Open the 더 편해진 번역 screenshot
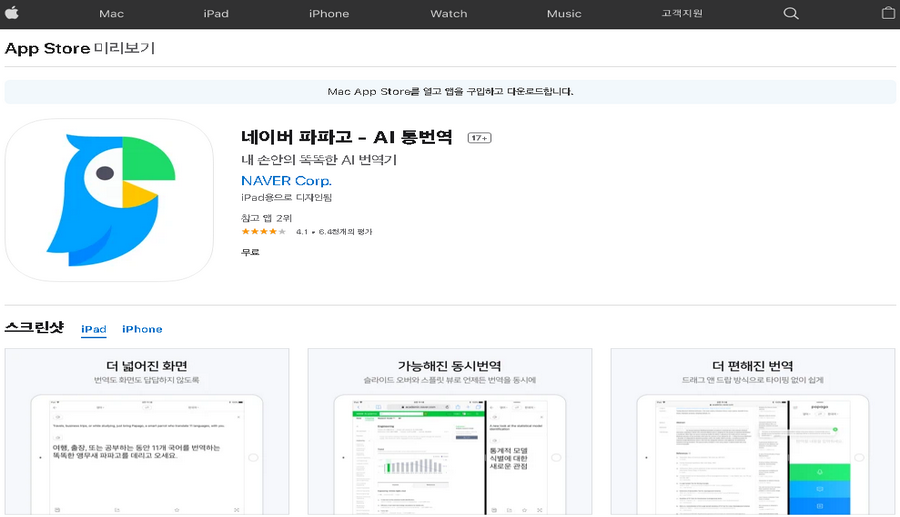This screenshot has width=900, height=517. 752,432
